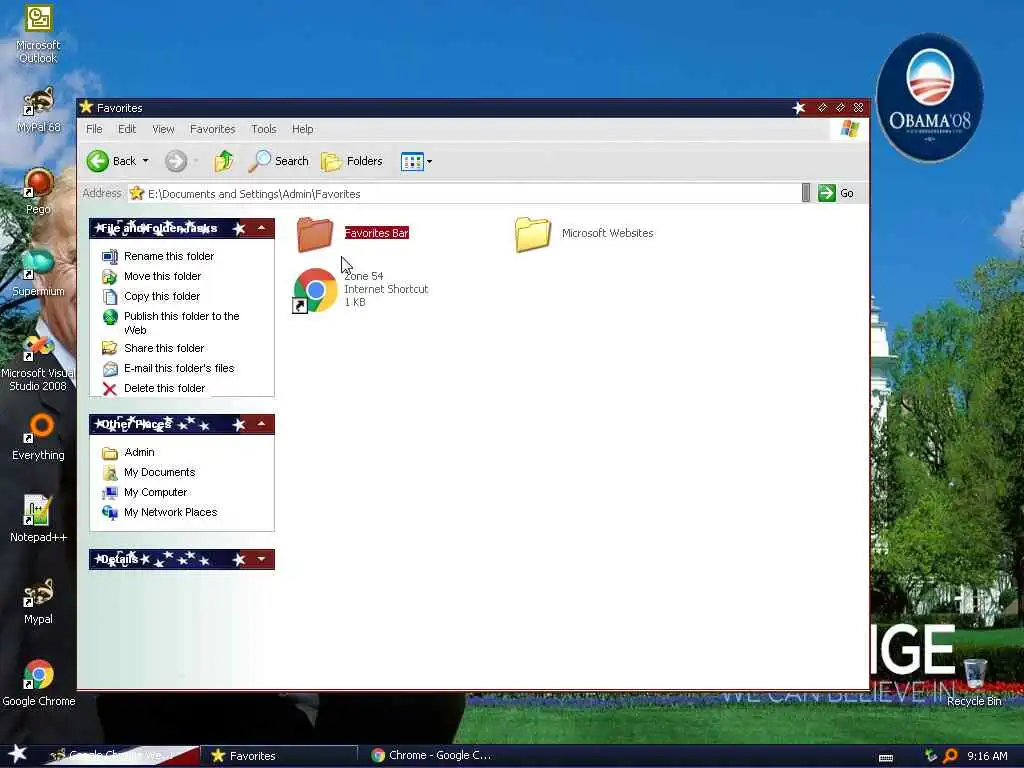
Task: Click the keyboard icon in system tray
Action: (x=886, y=758)
